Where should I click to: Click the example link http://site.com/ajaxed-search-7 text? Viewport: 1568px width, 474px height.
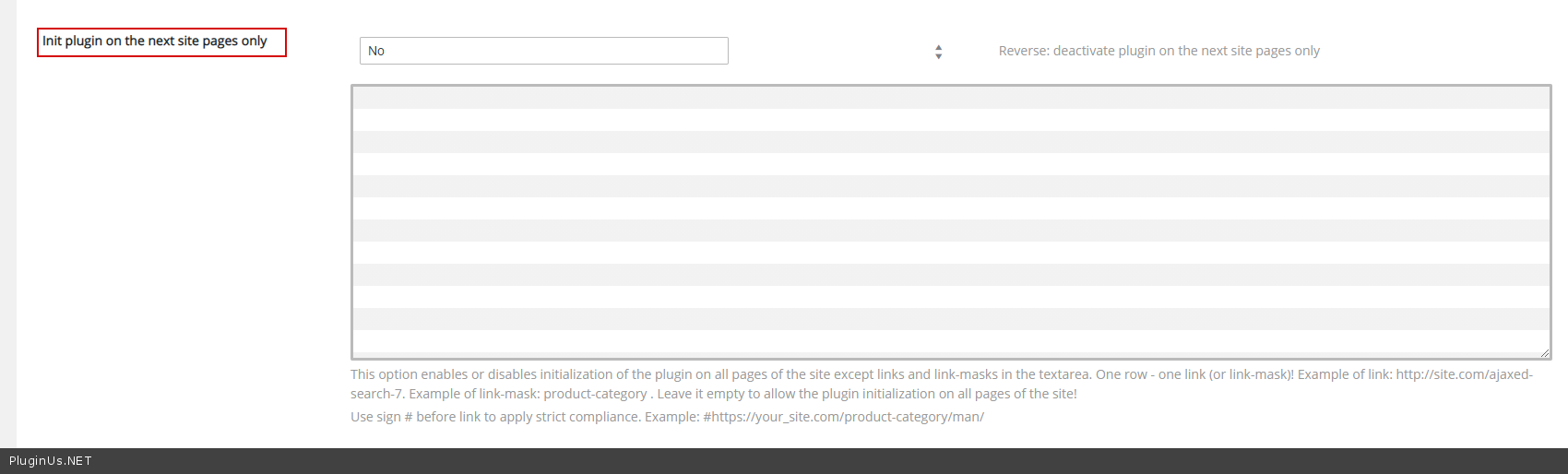[1464, 374]
